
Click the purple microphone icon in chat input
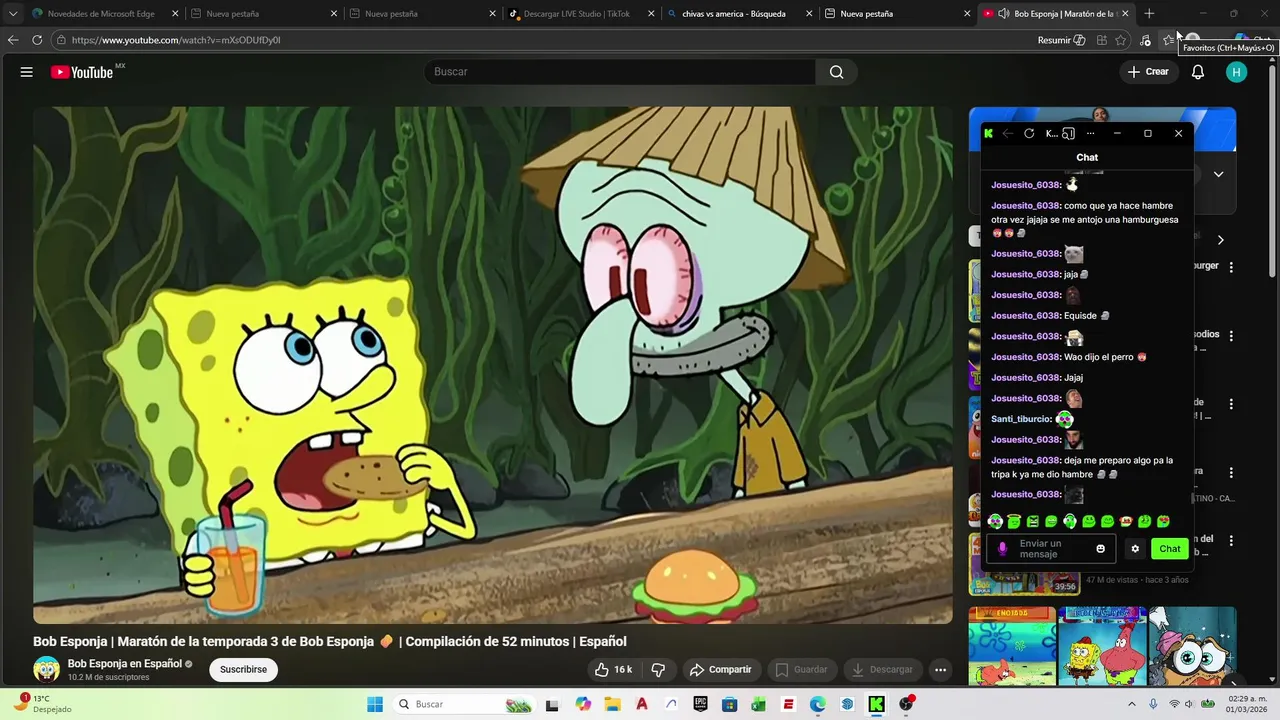pyautogui.click(x=1003, y=549)
